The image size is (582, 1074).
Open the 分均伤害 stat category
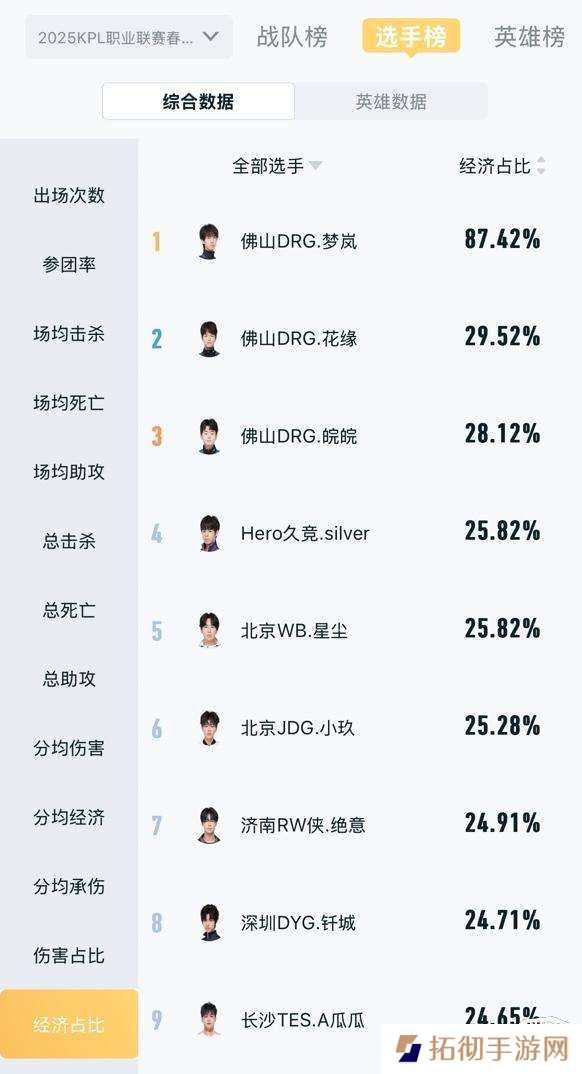[x=69, y=749]
